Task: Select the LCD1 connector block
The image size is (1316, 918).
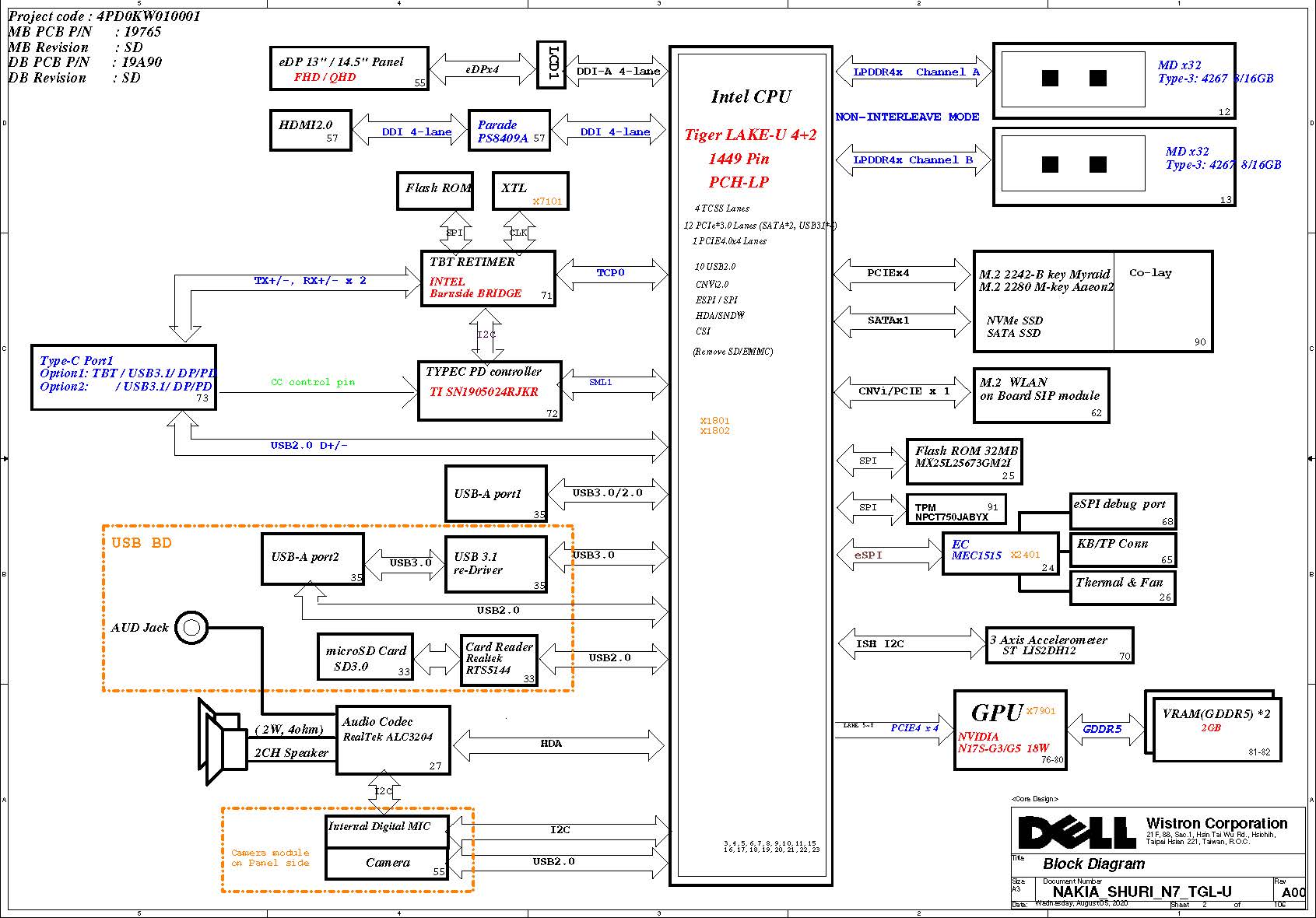Action: point(552,65)
